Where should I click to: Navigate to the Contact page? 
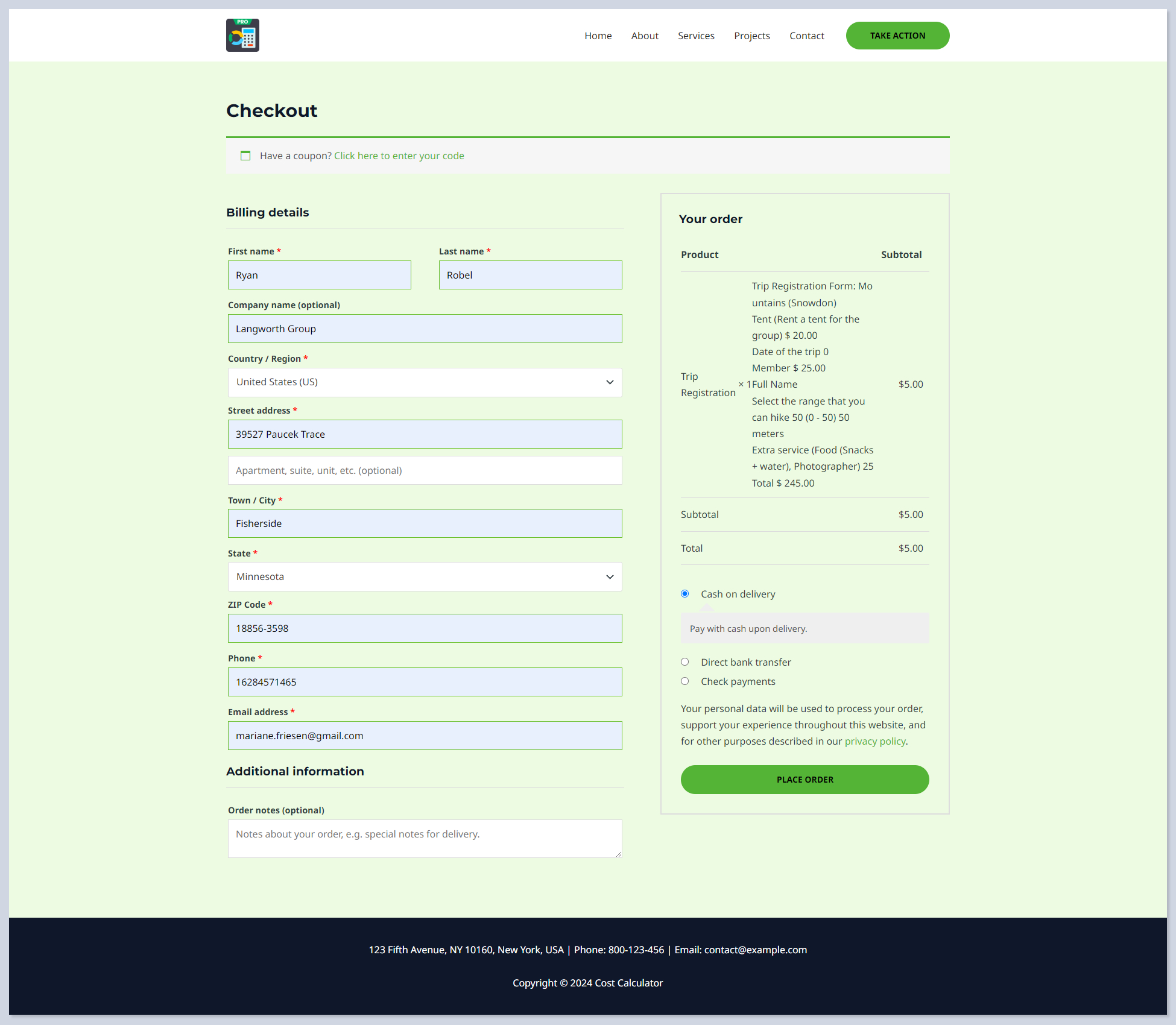click(806, 36)
